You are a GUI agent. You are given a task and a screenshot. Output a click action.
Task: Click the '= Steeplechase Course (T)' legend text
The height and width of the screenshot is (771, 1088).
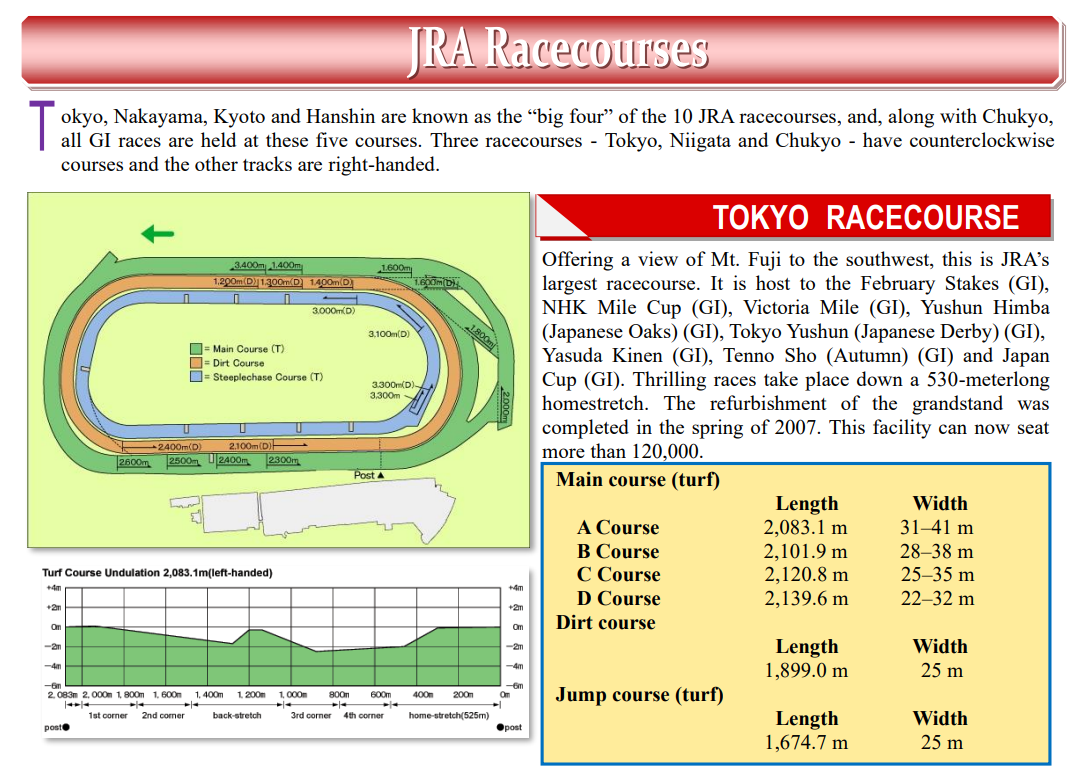[x=264, y=377]
